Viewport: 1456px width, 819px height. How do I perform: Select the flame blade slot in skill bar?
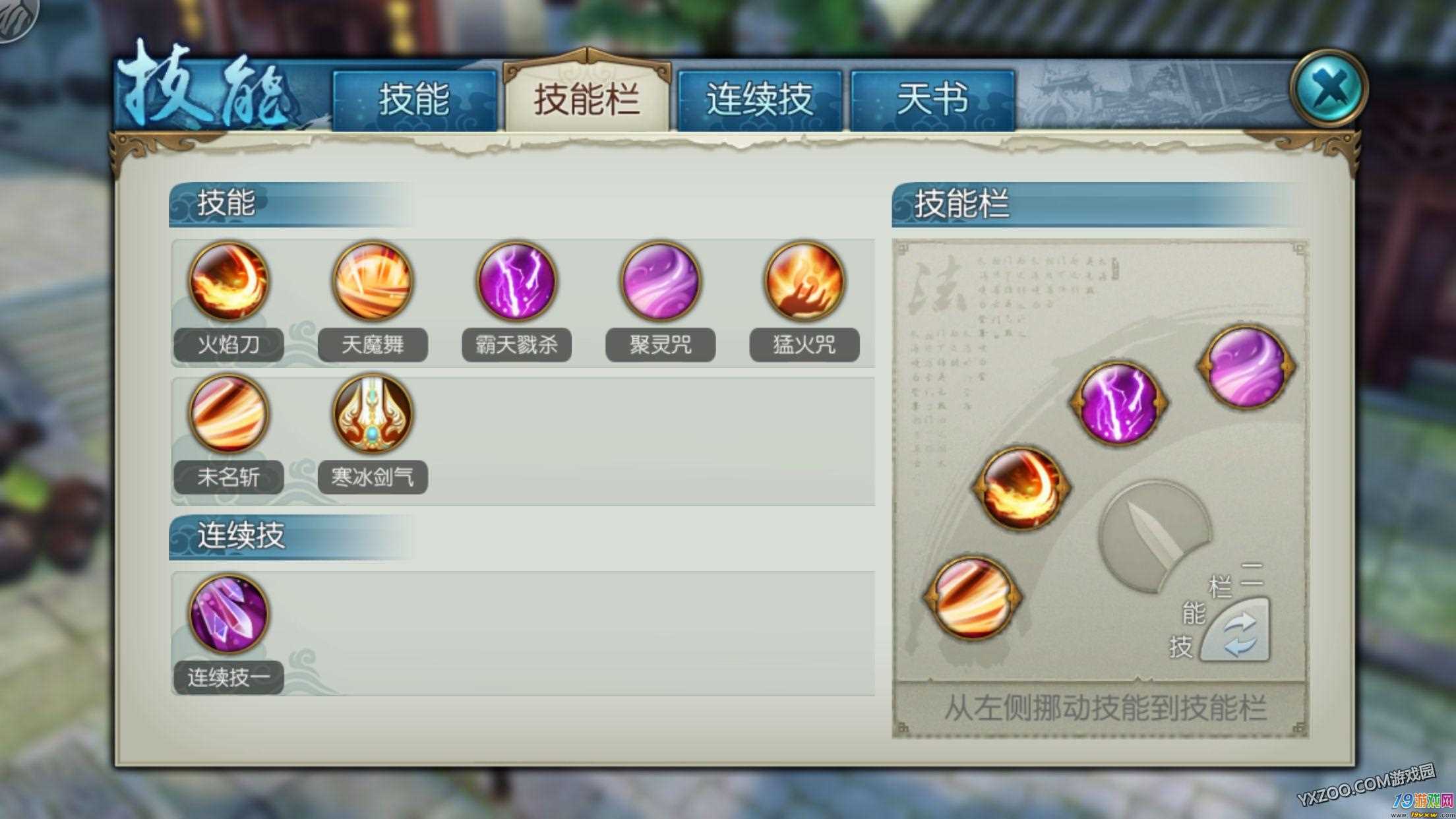point(1021,489)
